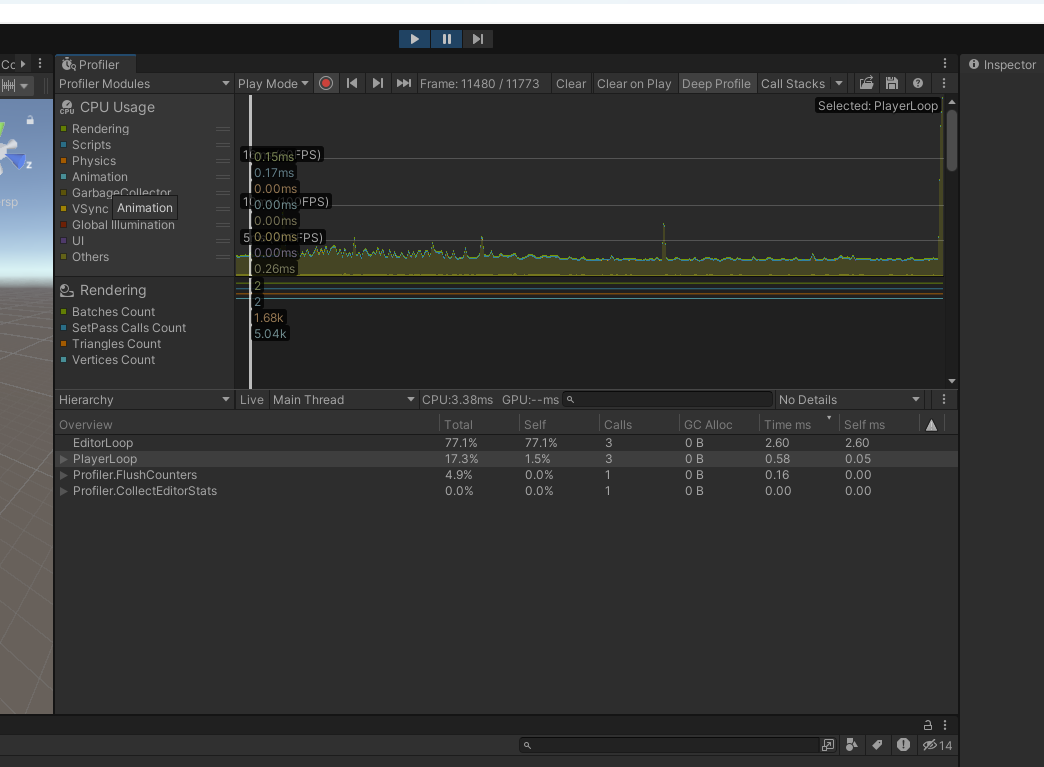
Task: Click Clear on Play option
Action: tap(634, 83)
